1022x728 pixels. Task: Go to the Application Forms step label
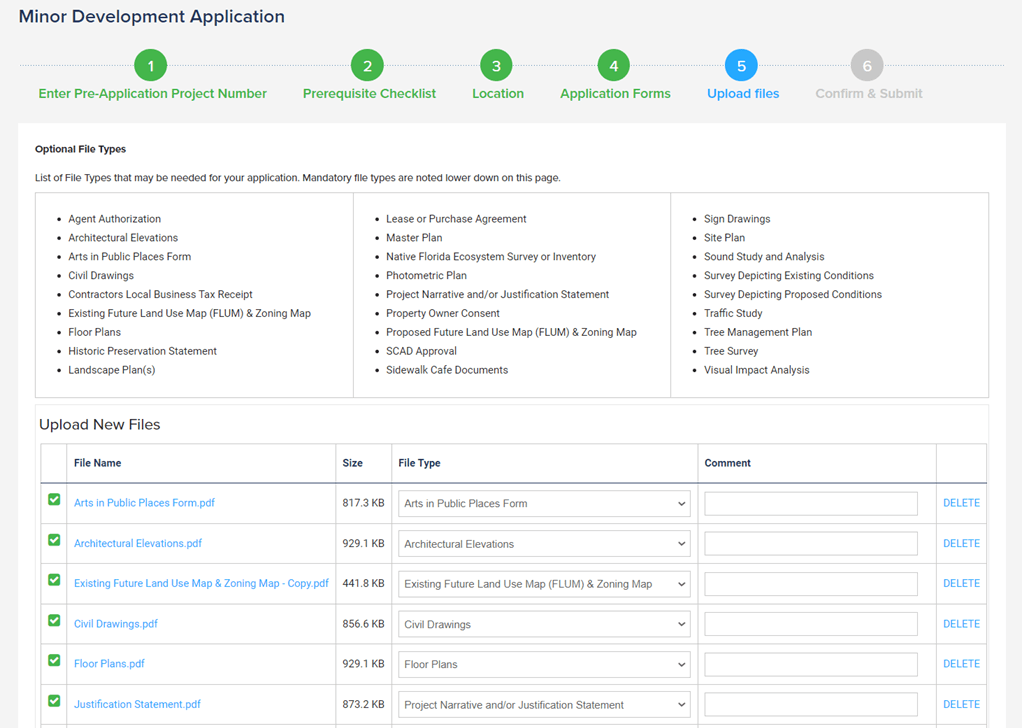coord(615,94)
